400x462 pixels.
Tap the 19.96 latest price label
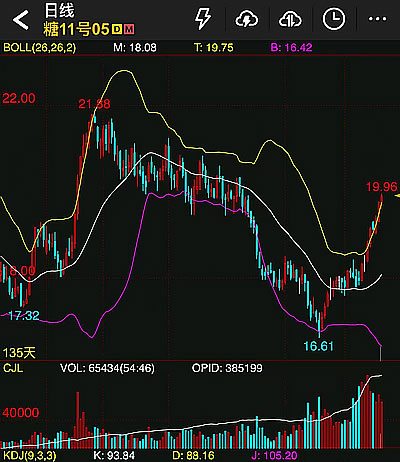pyautogui.click(x=381, y=187)
